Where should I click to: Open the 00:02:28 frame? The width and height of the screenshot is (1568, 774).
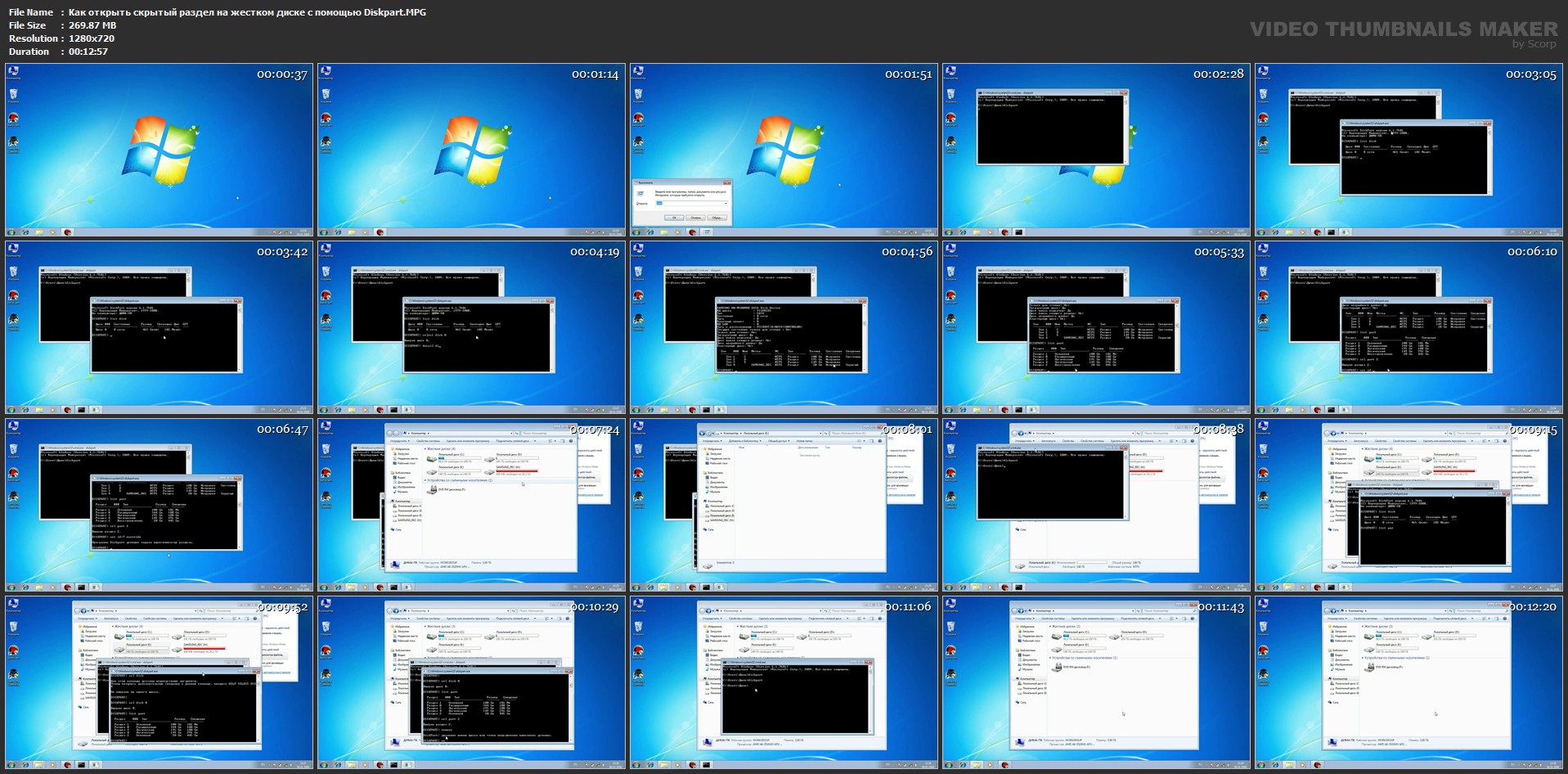click(1096, 151)
